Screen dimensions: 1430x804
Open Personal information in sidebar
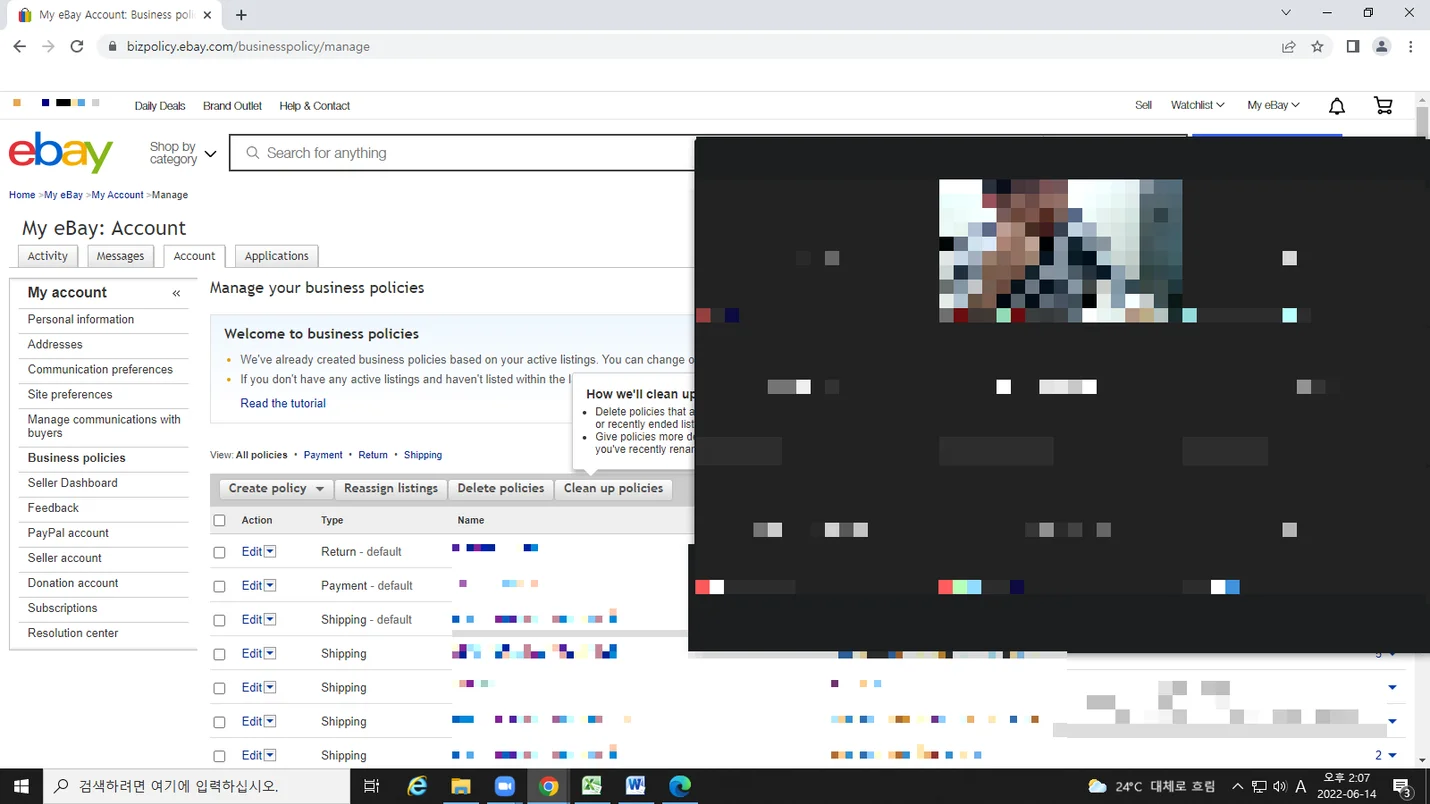pyautogui.click(x=81, y=319)
